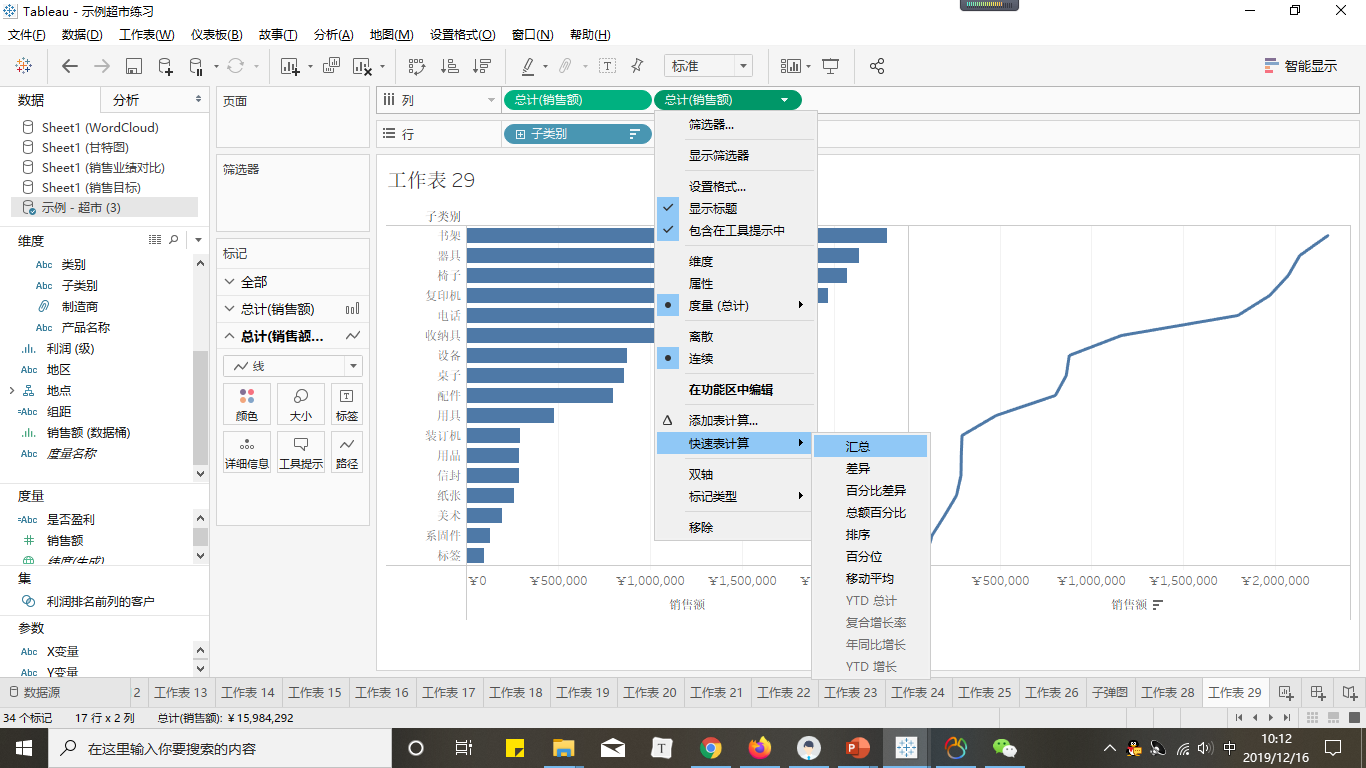Pause auto updates using toolbar icon
The width and height of the screenshot is (1366, 768).
(196, 66)
